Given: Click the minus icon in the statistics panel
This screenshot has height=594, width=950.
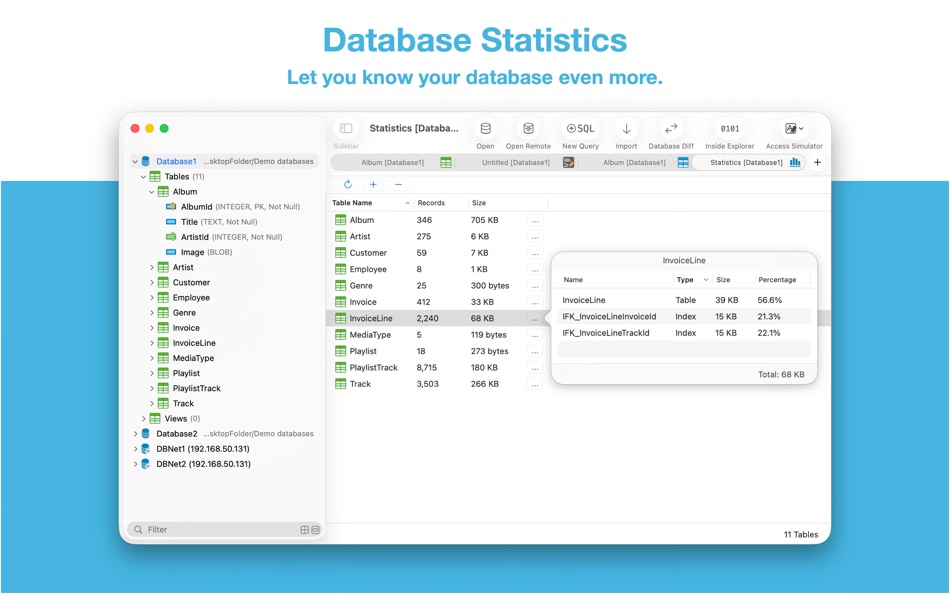Looking at the screenshot, I should 398,184.
